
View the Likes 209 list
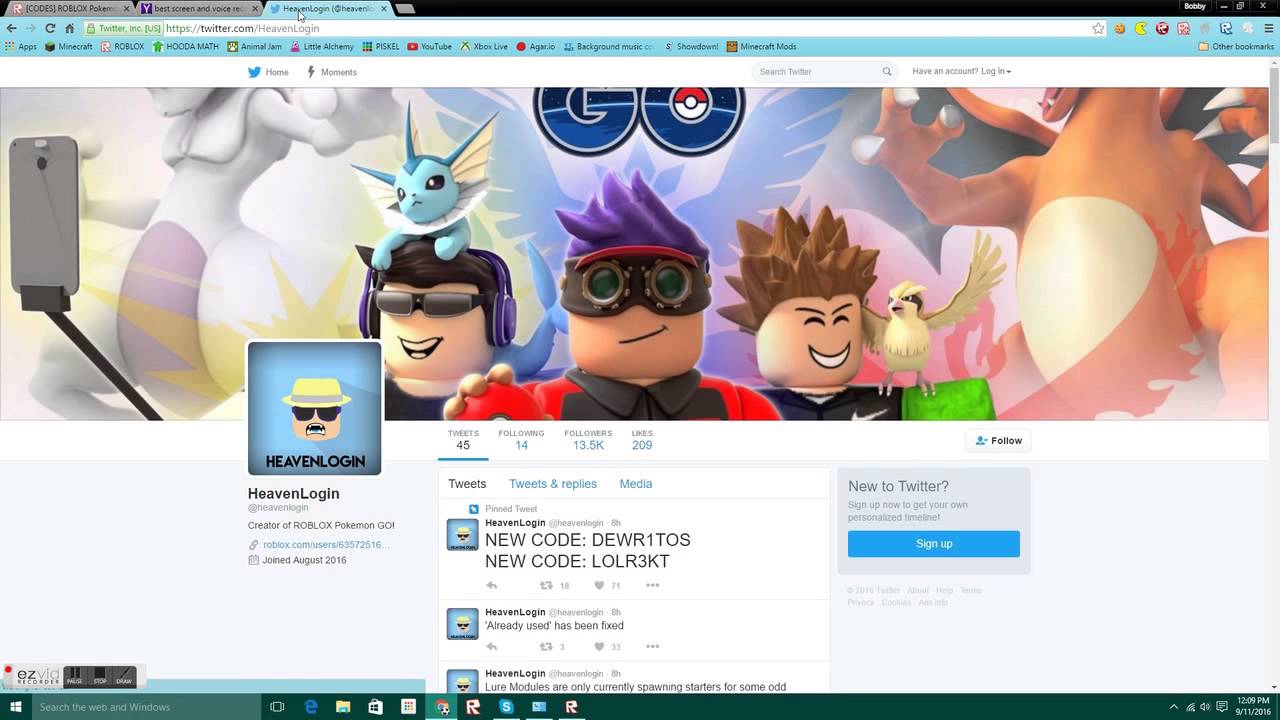coord(642,440)
